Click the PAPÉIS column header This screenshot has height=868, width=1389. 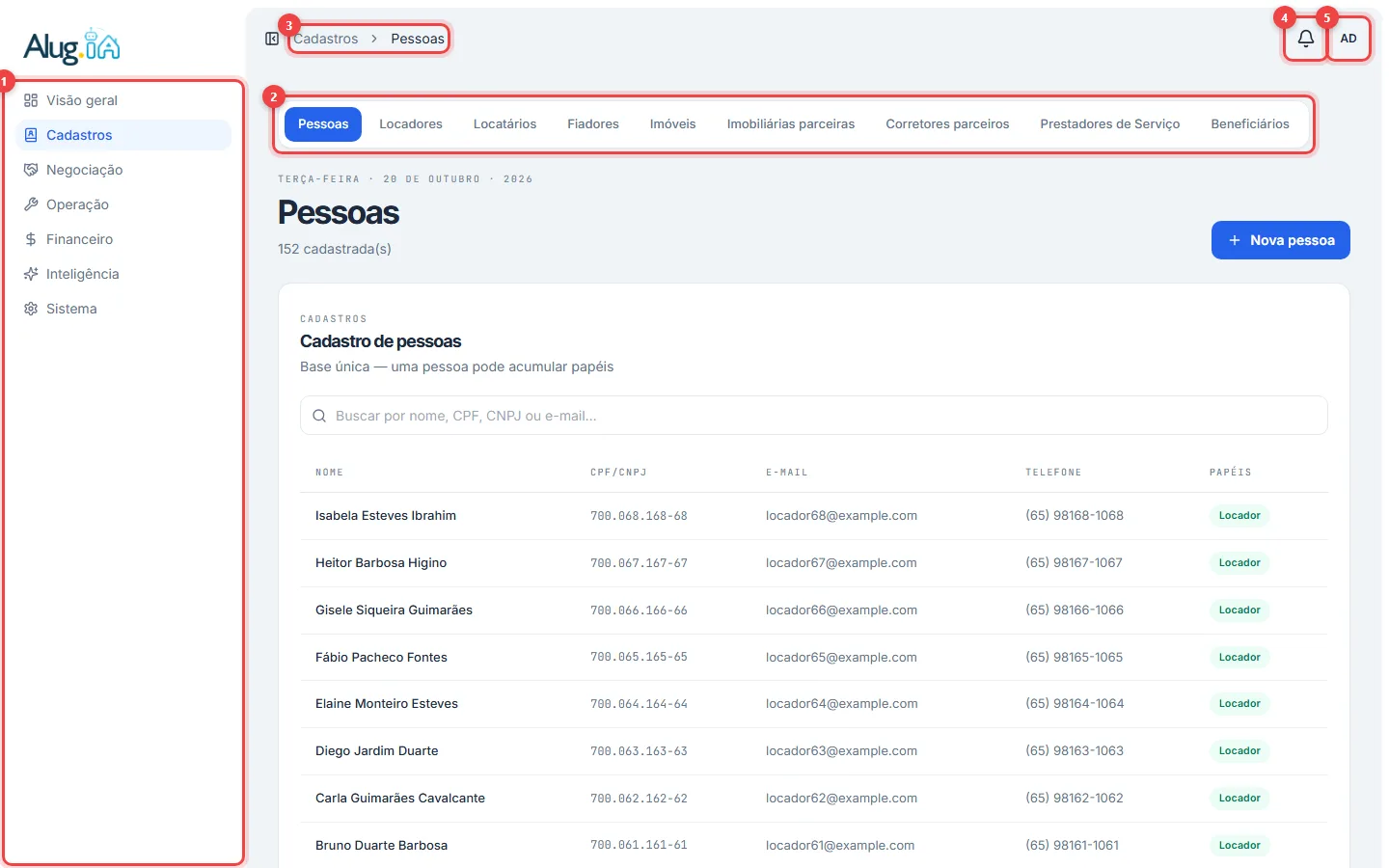click(x=1230, y=473)
